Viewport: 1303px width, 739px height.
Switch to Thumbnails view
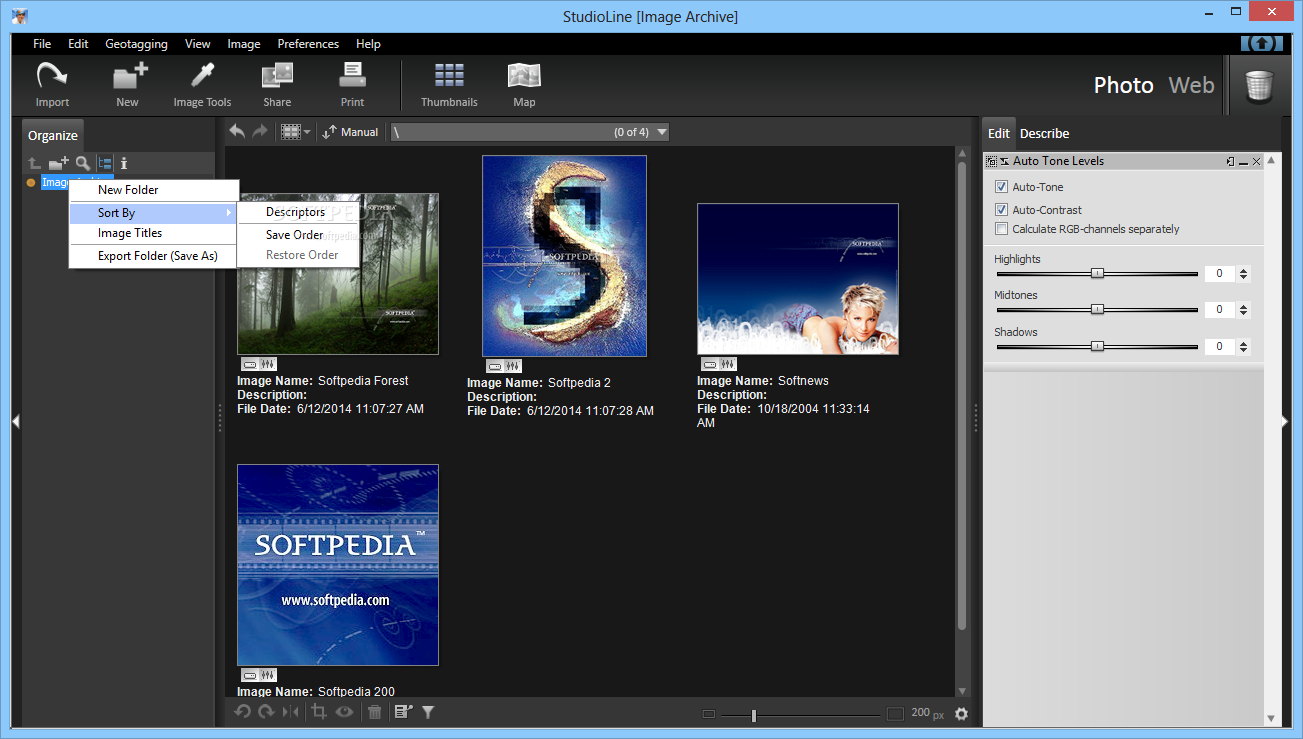449,84
